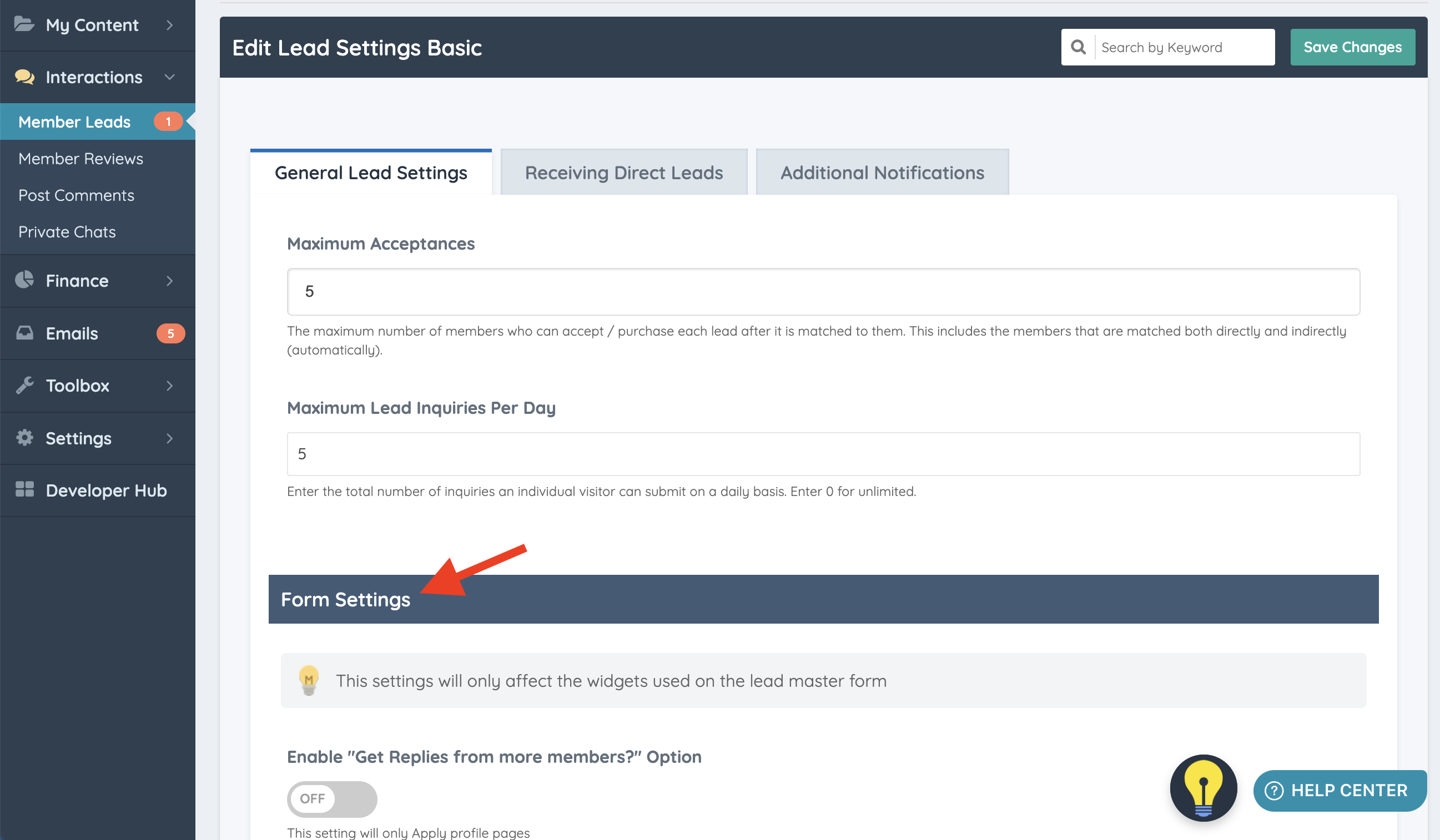1440x840 pixels.
Task: Click the Maximum Acceptances input field
Action: pos(823,291)
